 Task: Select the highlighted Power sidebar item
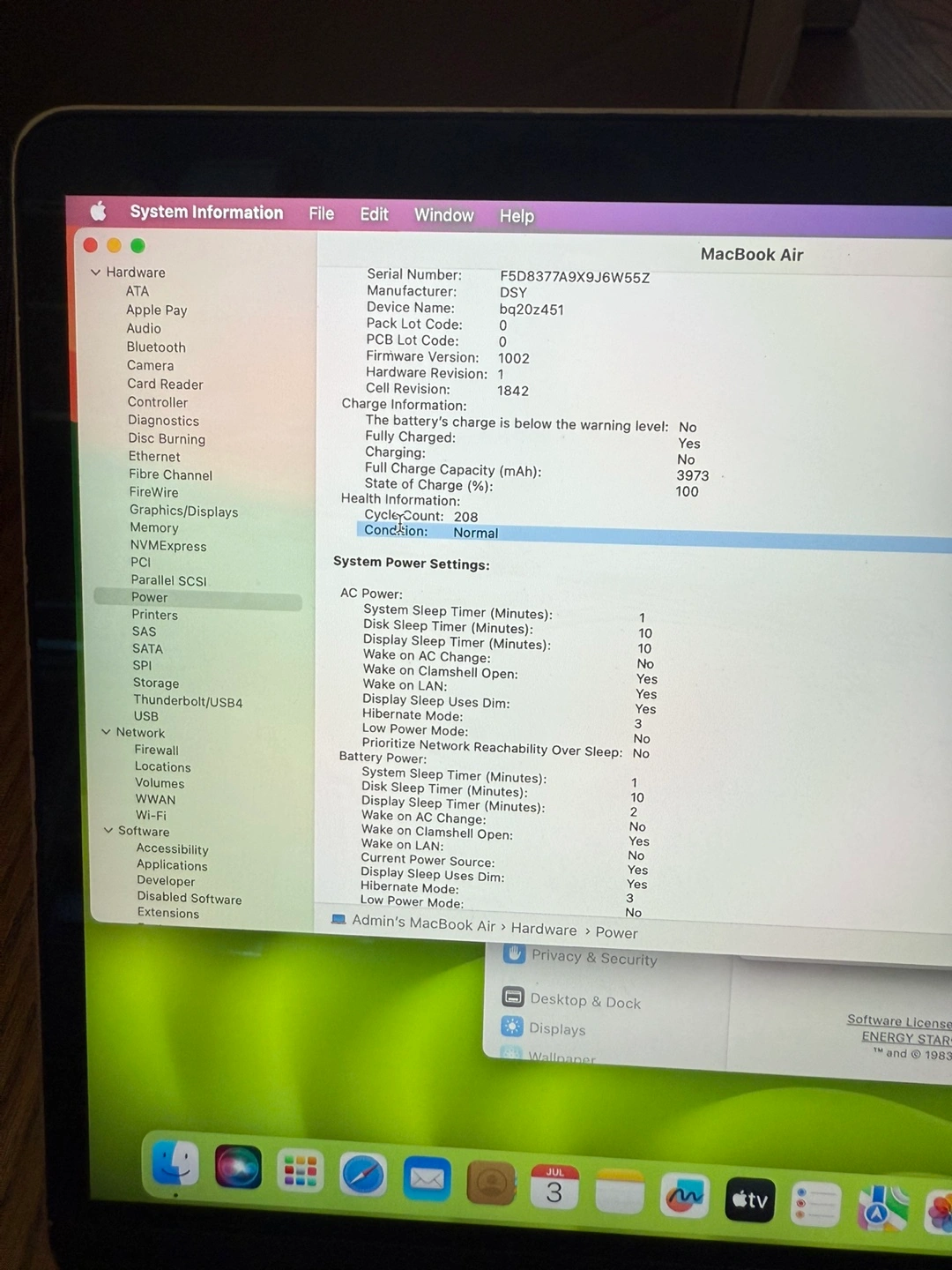pos(197,598)
